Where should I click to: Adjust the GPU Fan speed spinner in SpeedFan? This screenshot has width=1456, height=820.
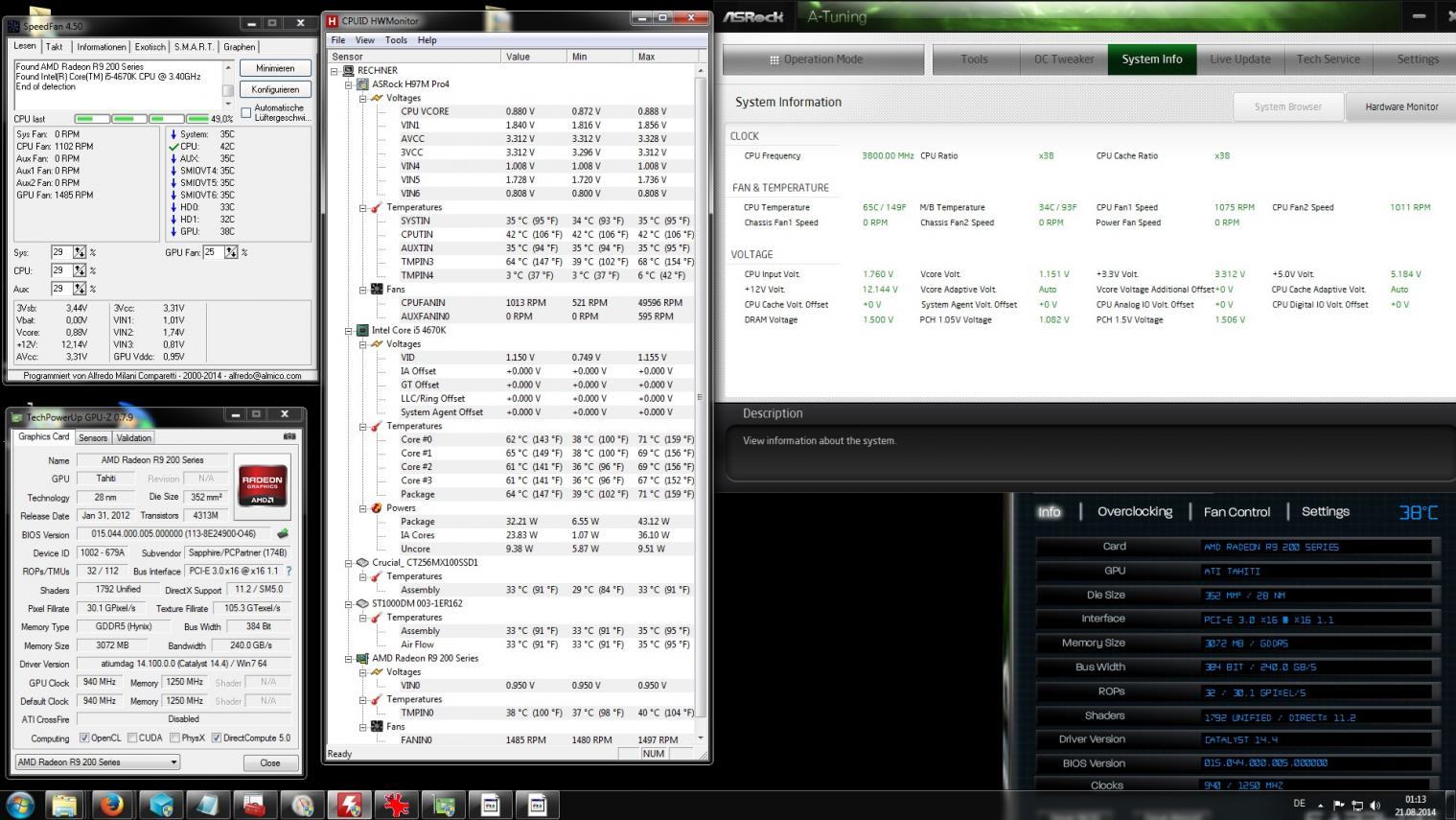tap(231, 252)
